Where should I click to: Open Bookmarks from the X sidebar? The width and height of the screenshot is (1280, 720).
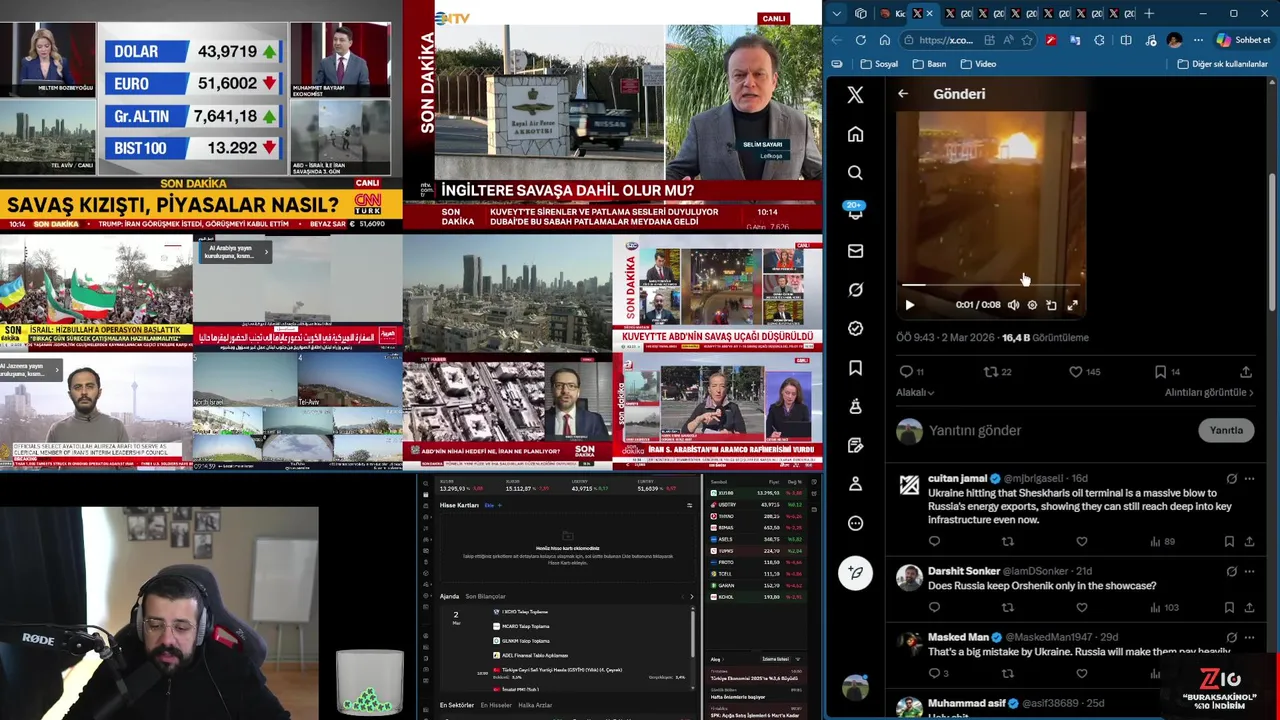(x=855, y=368)
